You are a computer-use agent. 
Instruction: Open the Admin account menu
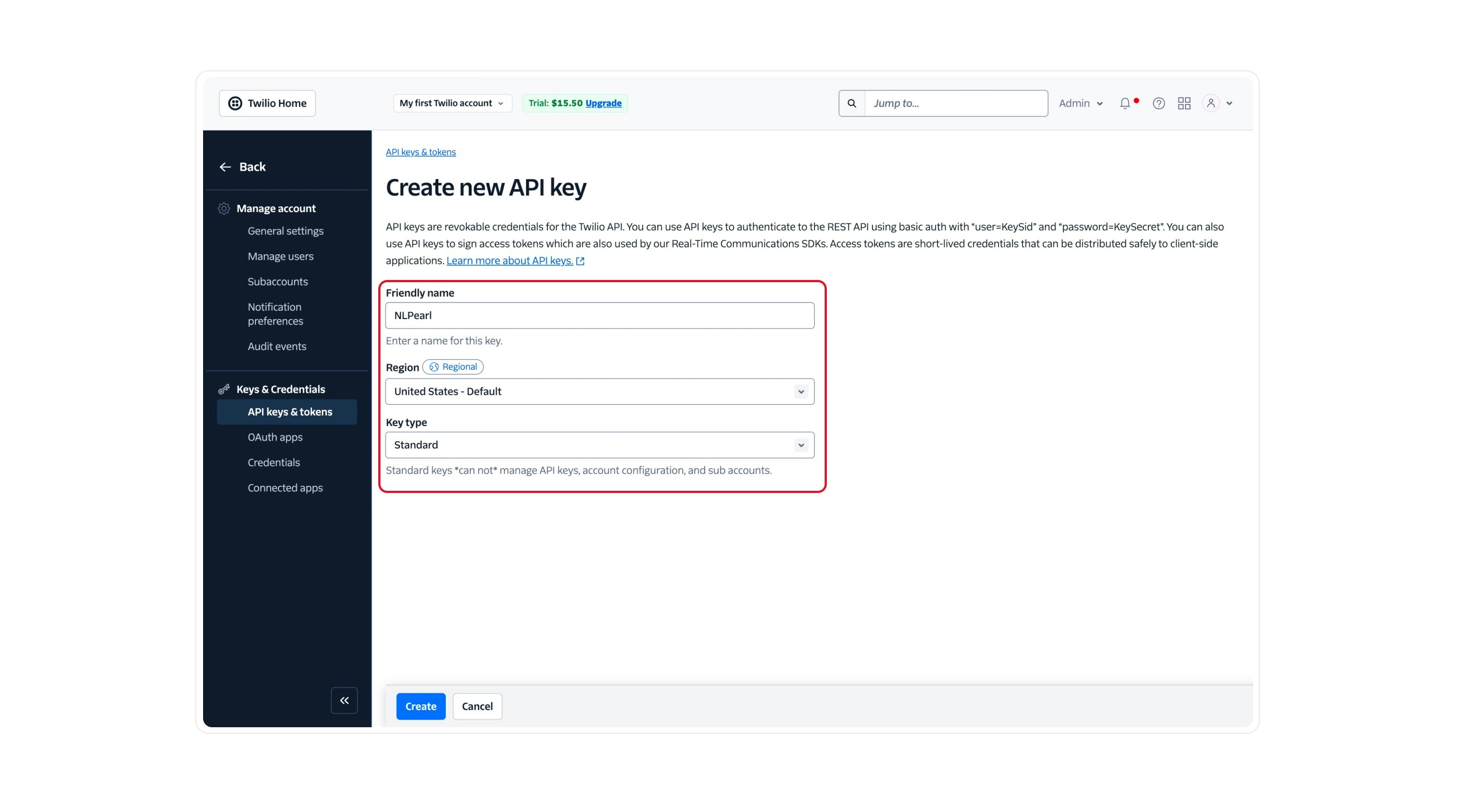[x=1079, y=103]
